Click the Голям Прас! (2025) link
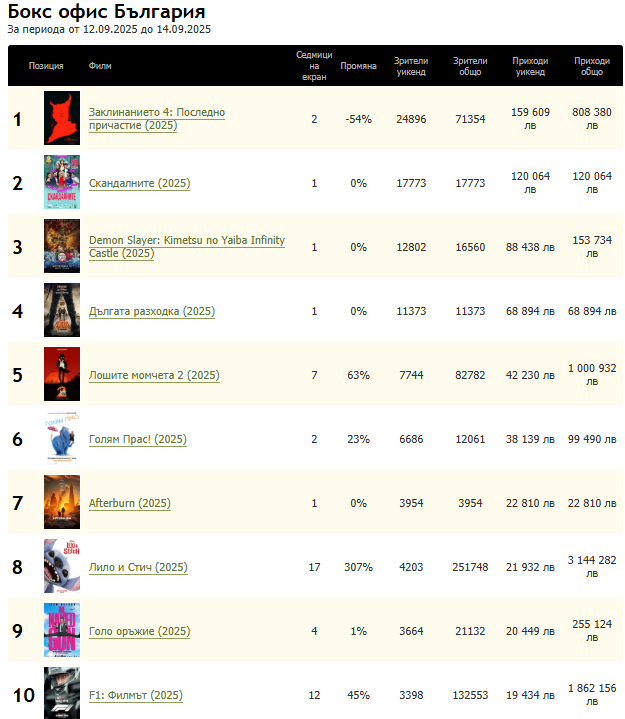The width and height of the screenshot is (625, 719). (x=138, y=440)
